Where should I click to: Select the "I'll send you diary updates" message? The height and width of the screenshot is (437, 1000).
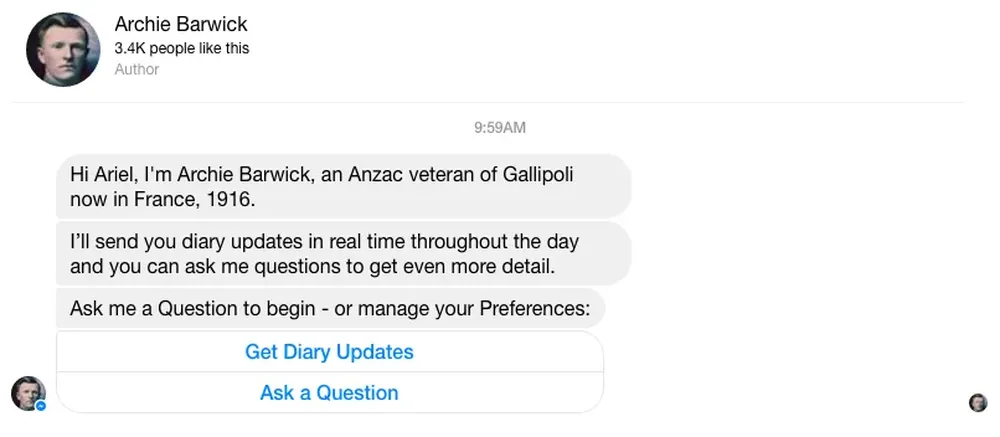point(342,255)
